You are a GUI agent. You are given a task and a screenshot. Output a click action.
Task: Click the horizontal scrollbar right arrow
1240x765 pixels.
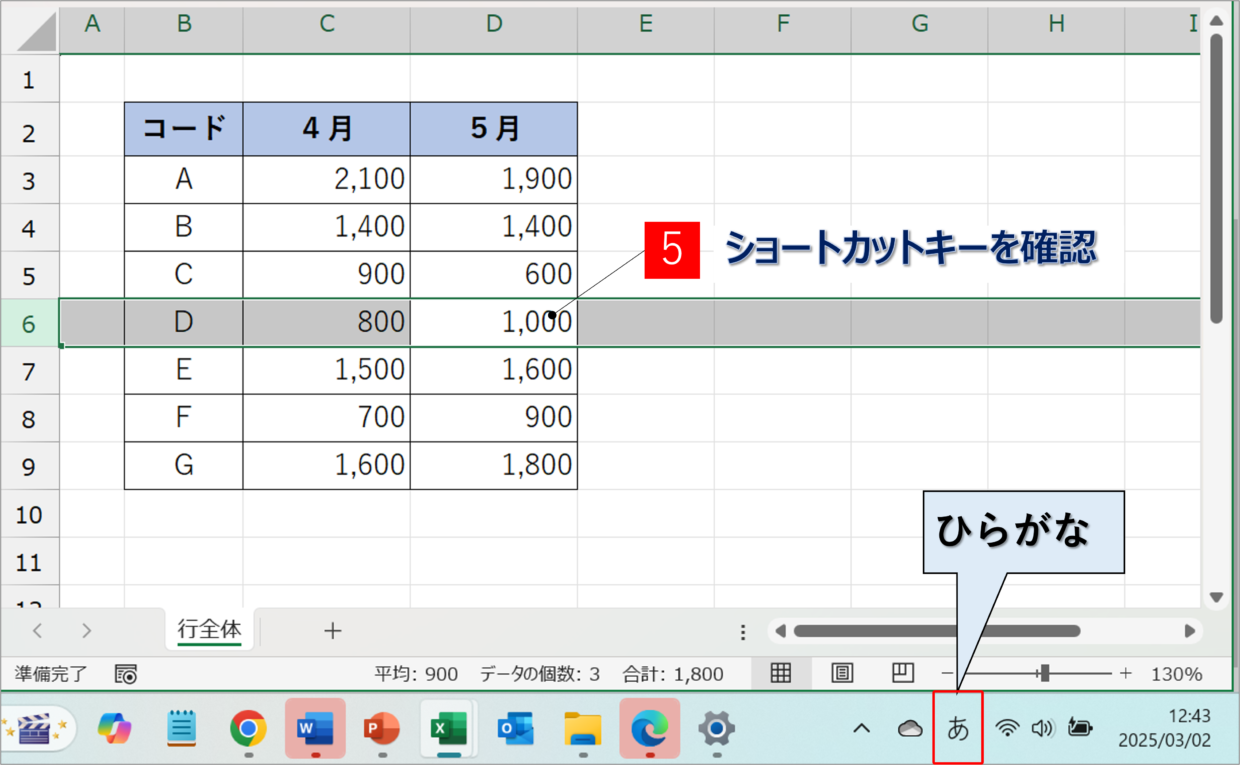click(1190, 631)
